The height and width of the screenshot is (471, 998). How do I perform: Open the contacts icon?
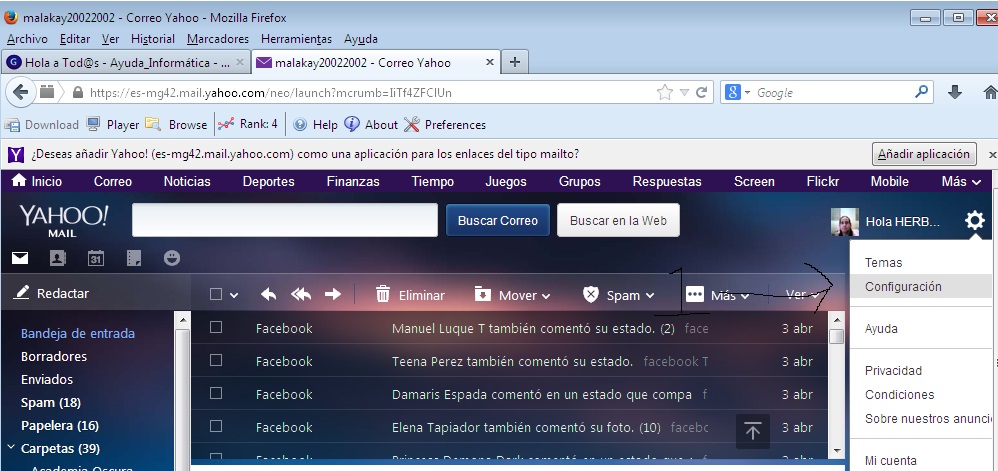click(58, 258)
